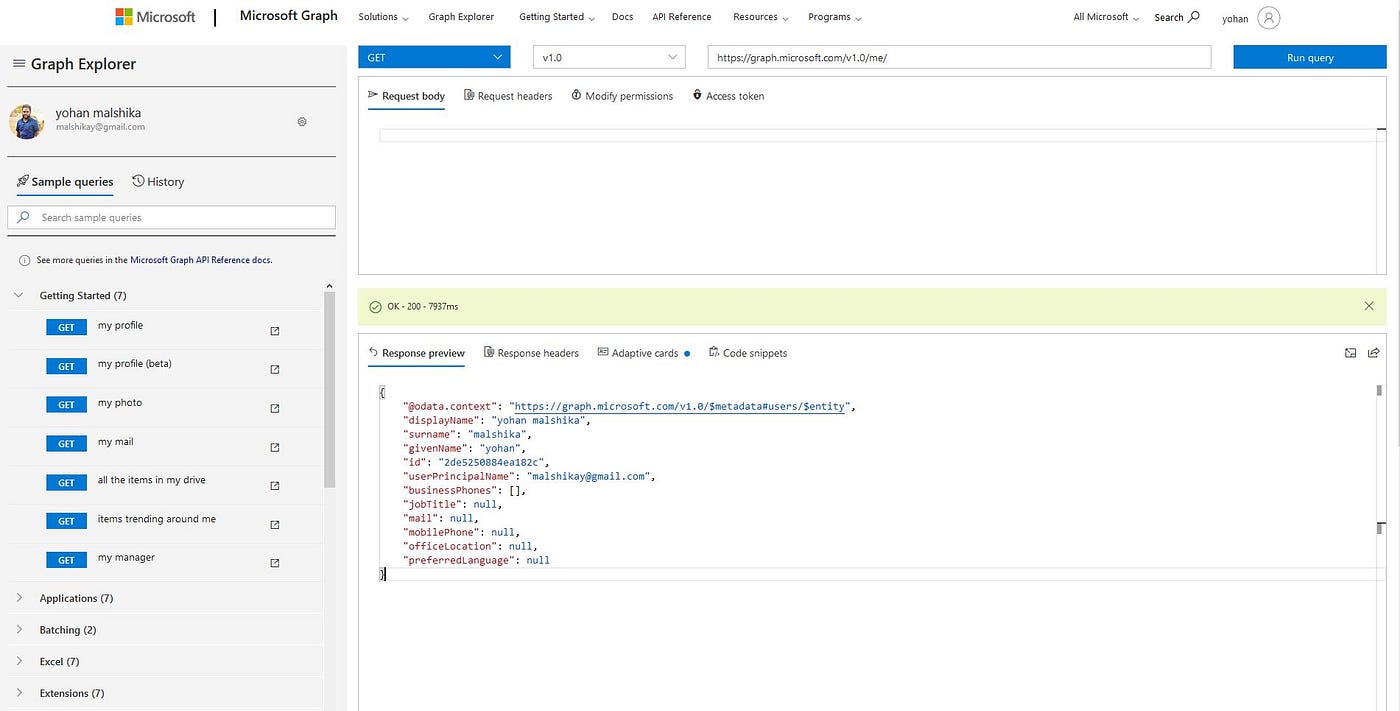Open the 'my photo' external doc link icon
Screen dimensions: 1400x711
click(275, 408)
